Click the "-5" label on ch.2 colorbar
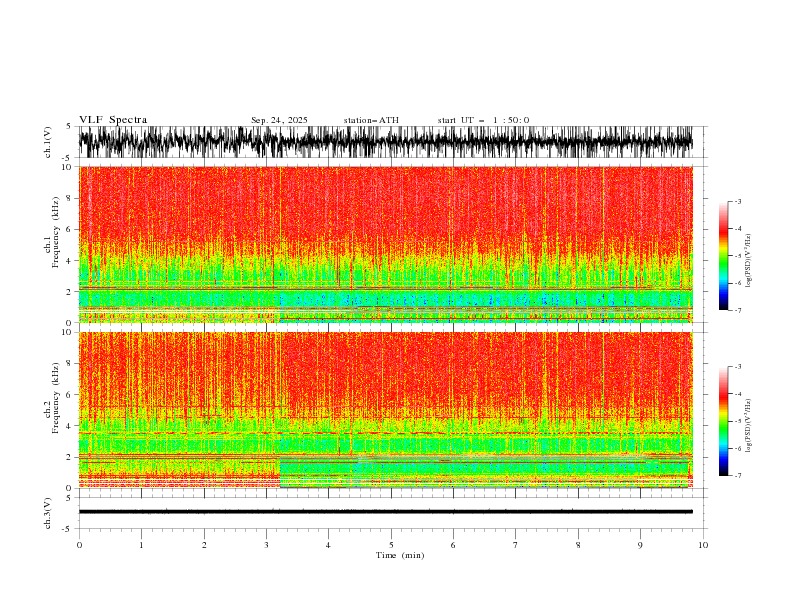The height and width of the screenshot is (612, 792). point(737,421)
